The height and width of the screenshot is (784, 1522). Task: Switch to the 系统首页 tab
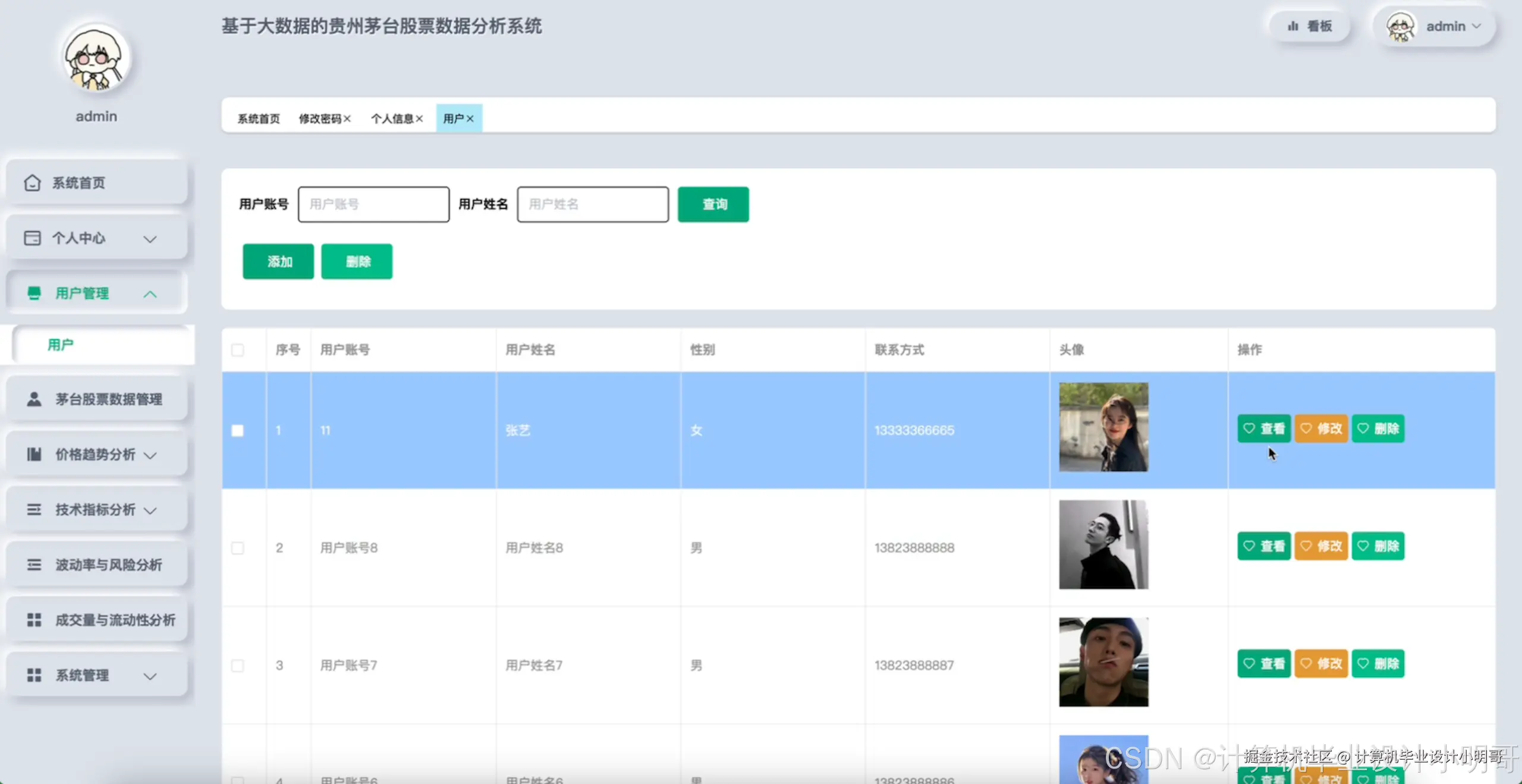[259, 119]
